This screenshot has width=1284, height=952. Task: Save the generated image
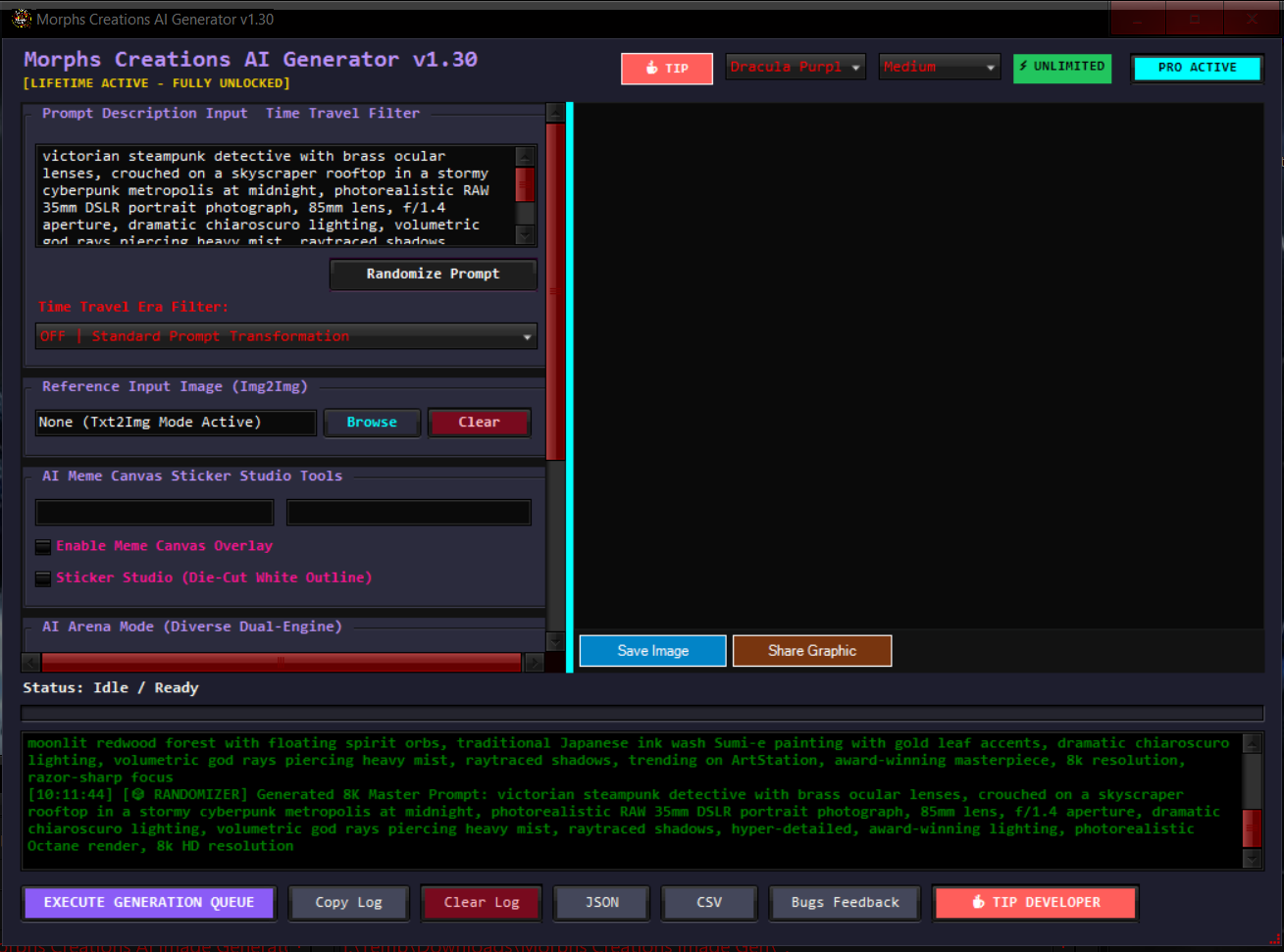click(653, 651)
